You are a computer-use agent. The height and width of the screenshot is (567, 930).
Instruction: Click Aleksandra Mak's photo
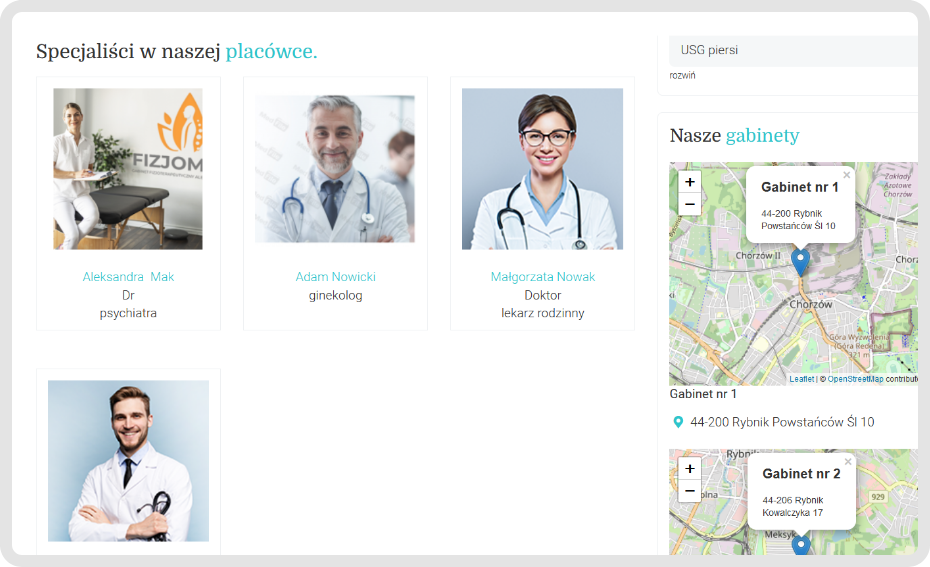pos(128,169)
